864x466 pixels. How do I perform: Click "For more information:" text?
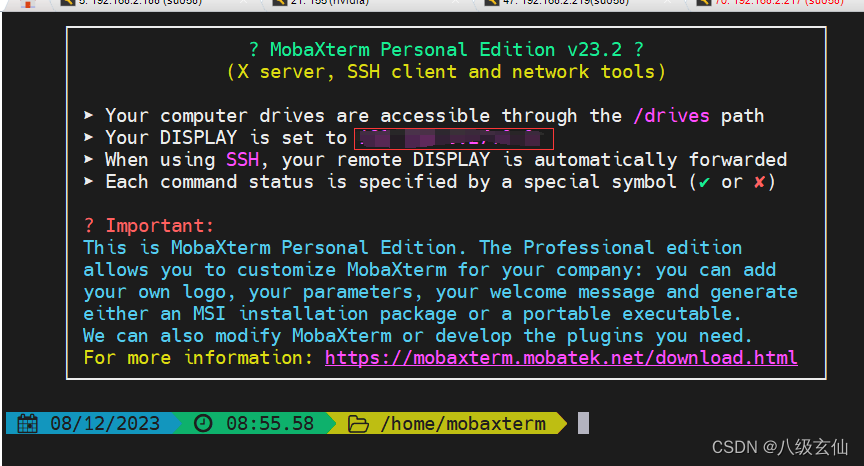pyautogui.click(x=198, y=358)
